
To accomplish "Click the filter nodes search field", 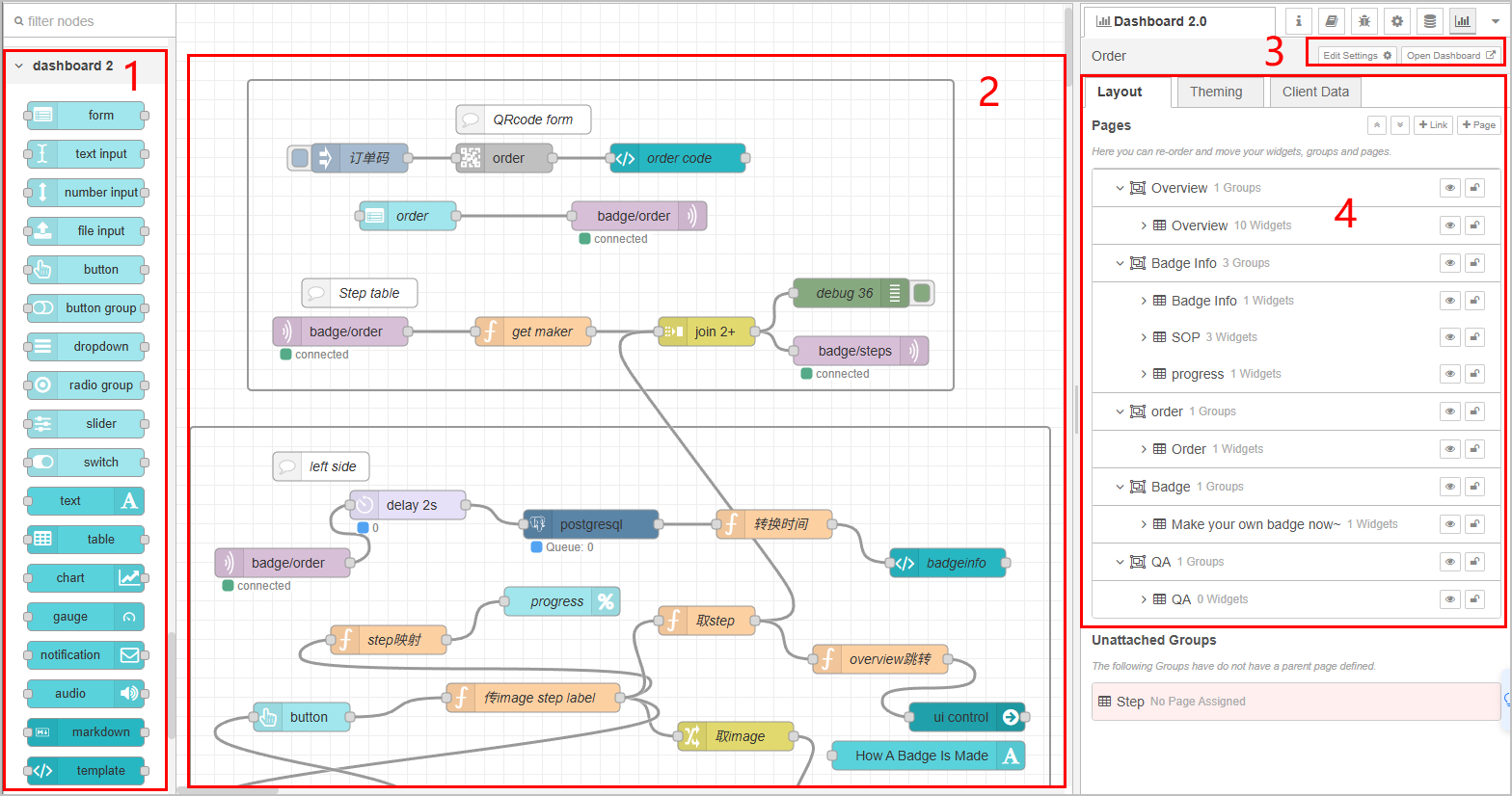I will pos(89,21).
